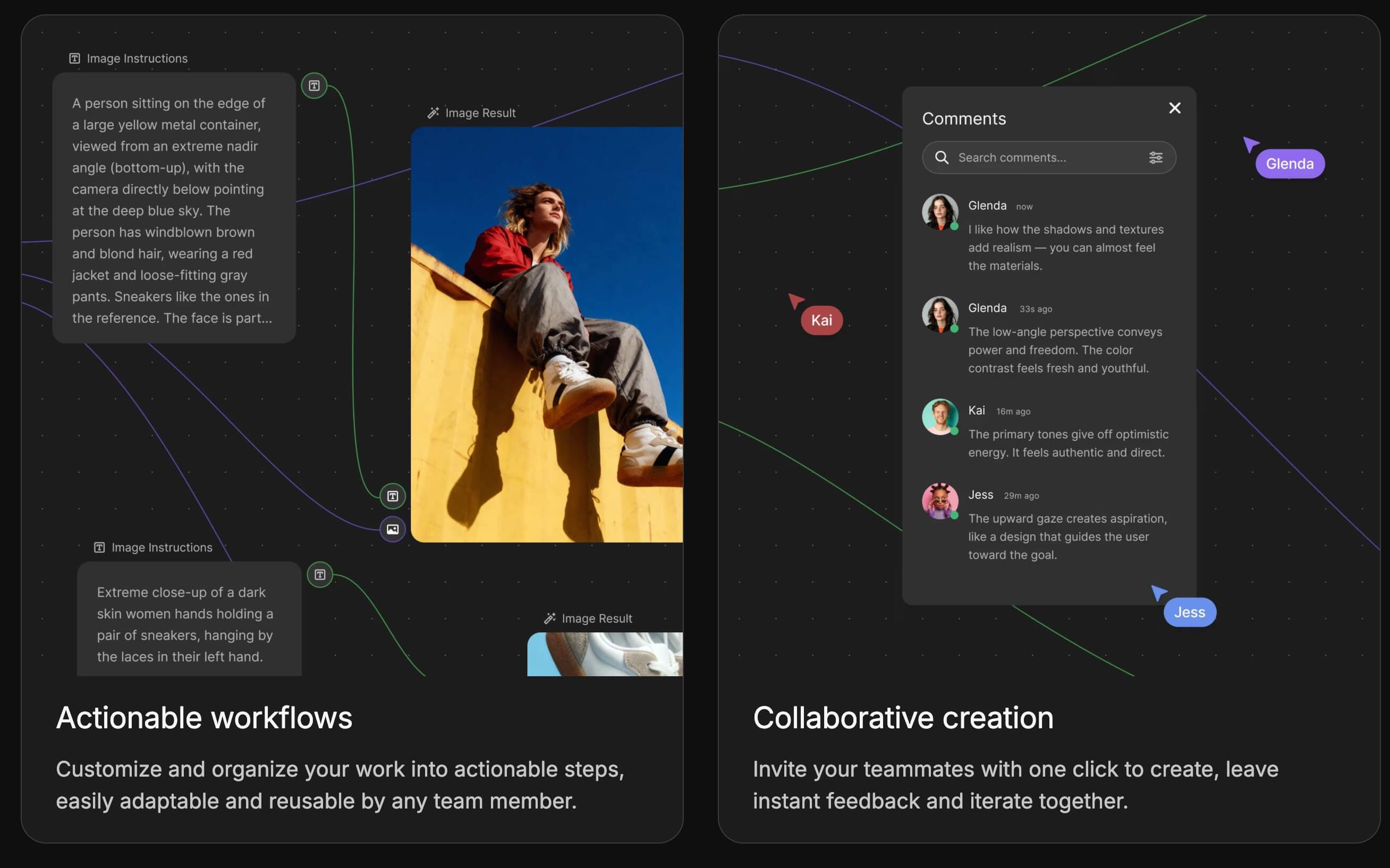
Task: Click the filter sliders icon in comments search
Action: [x=1155, y=157]
